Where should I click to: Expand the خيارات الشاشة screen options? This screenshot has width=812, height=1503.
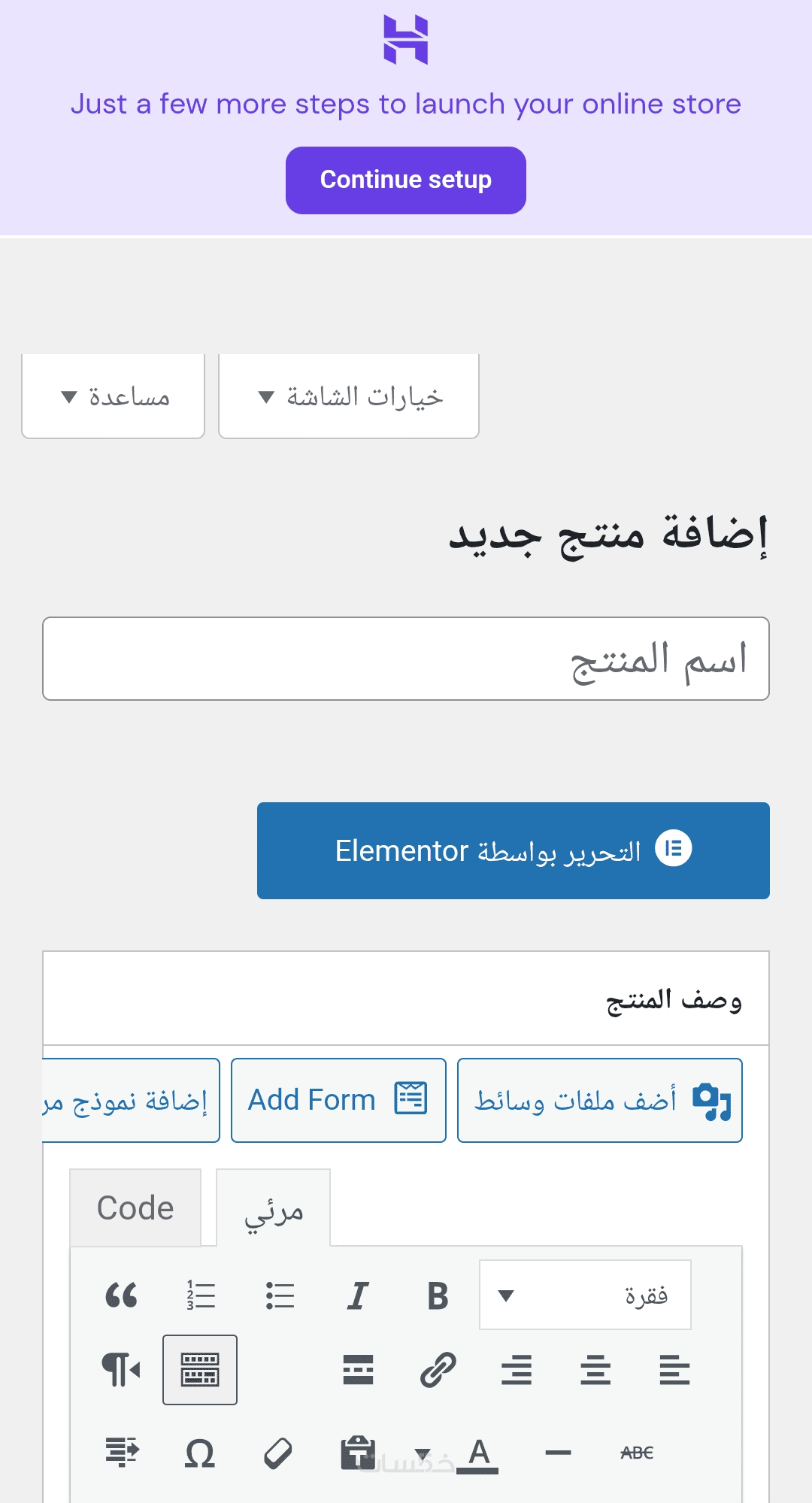point(349,396)
